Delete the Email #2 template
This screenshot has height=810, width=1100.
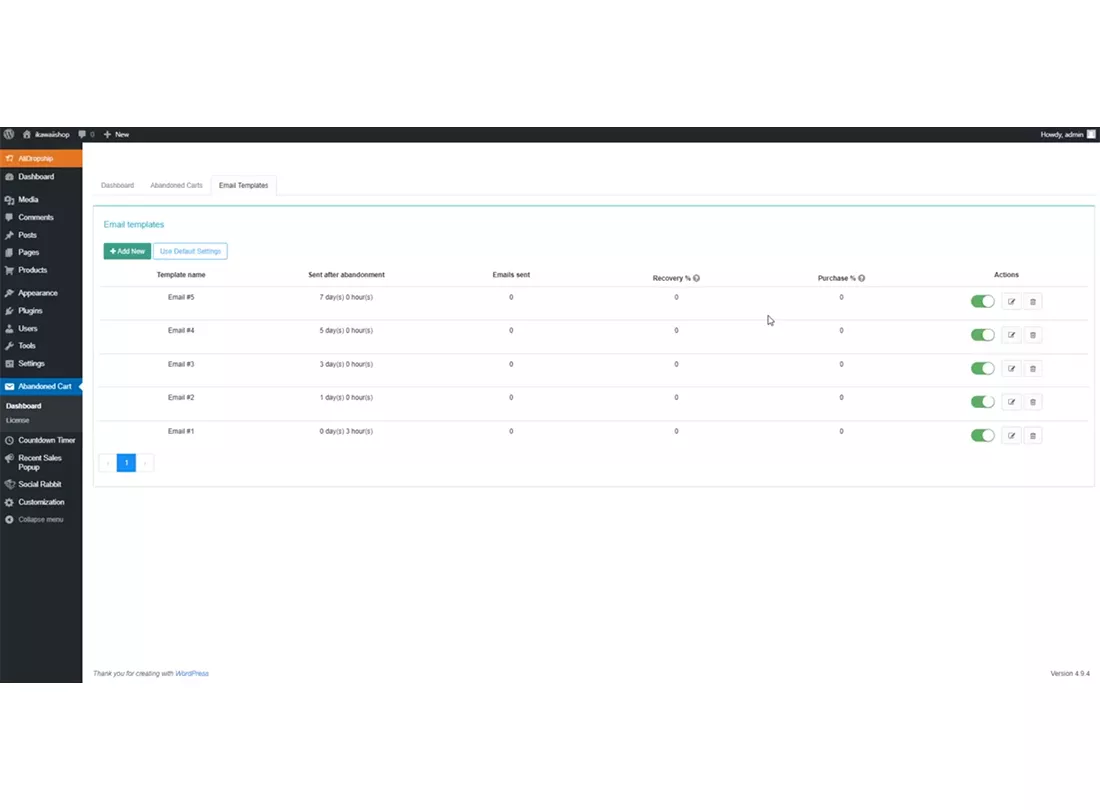pos(1033,402)
